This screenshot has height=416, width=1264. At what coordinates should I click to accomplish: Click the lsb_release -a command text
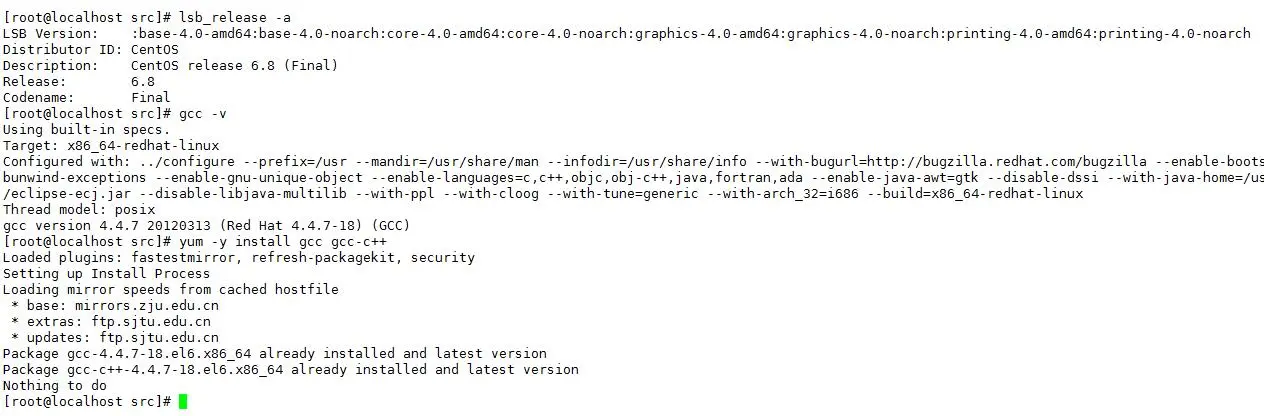236,17
